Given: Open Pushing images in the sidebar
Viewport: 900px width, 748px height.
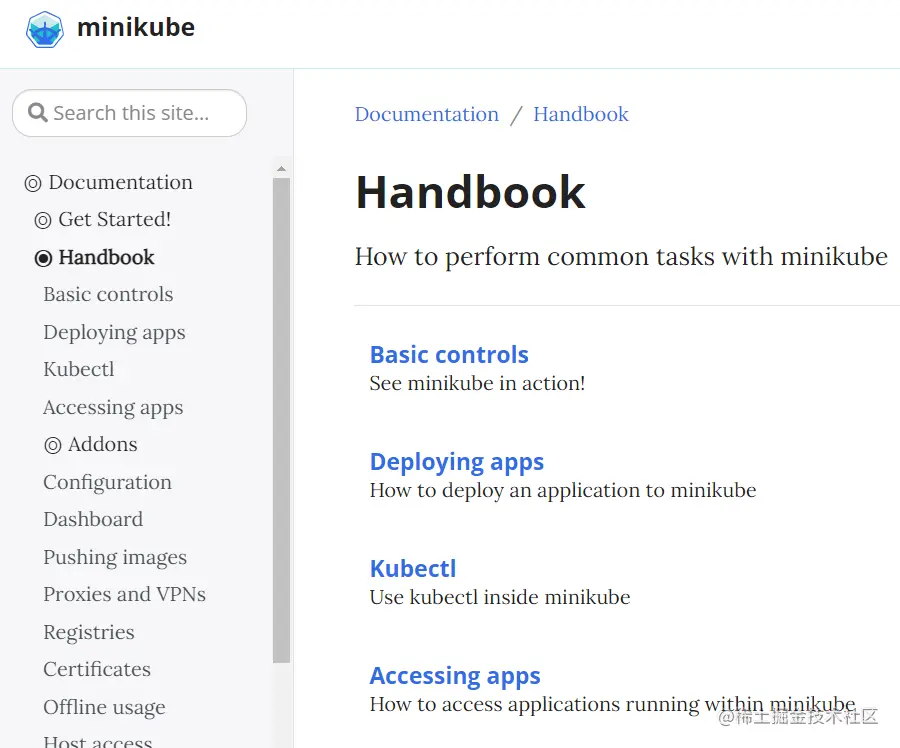Looking at the screenshot, I should pos(115,557).
